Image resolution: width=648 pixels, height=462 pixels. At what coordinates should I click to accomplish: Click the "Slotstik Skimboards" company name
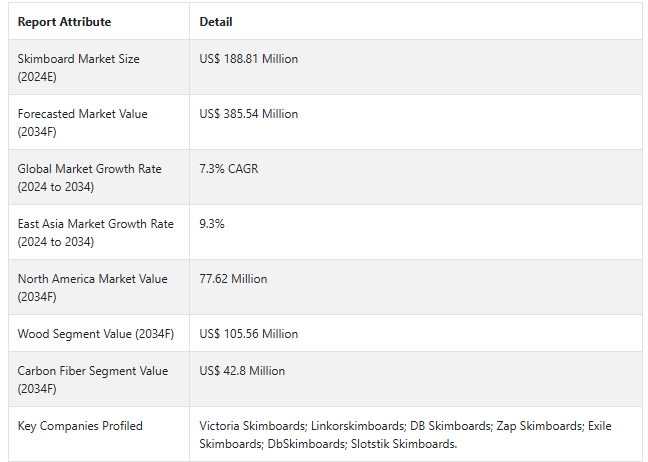point(403,443)
